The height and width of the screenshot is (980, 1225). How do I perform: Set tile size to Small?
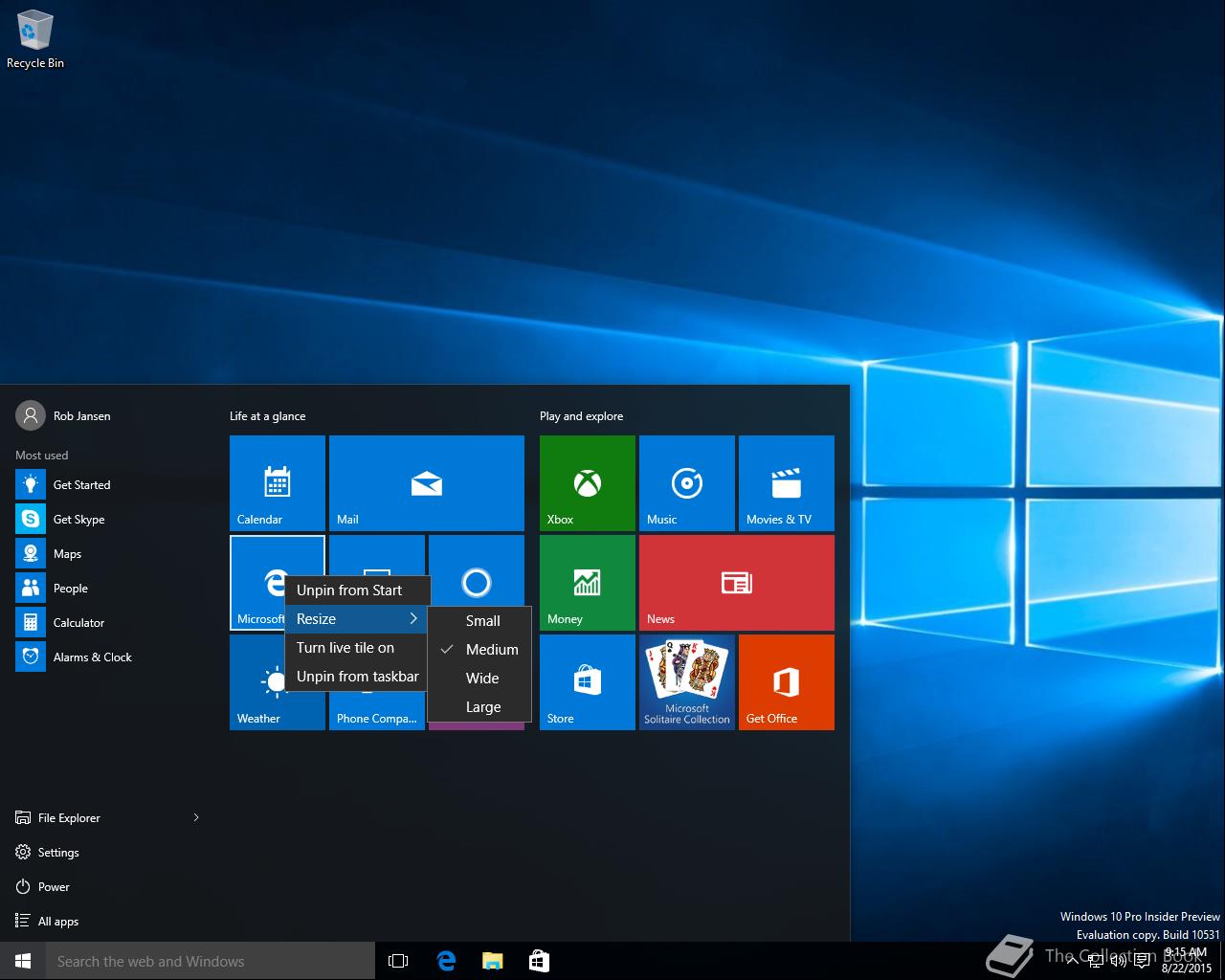[x=479, y=621]
